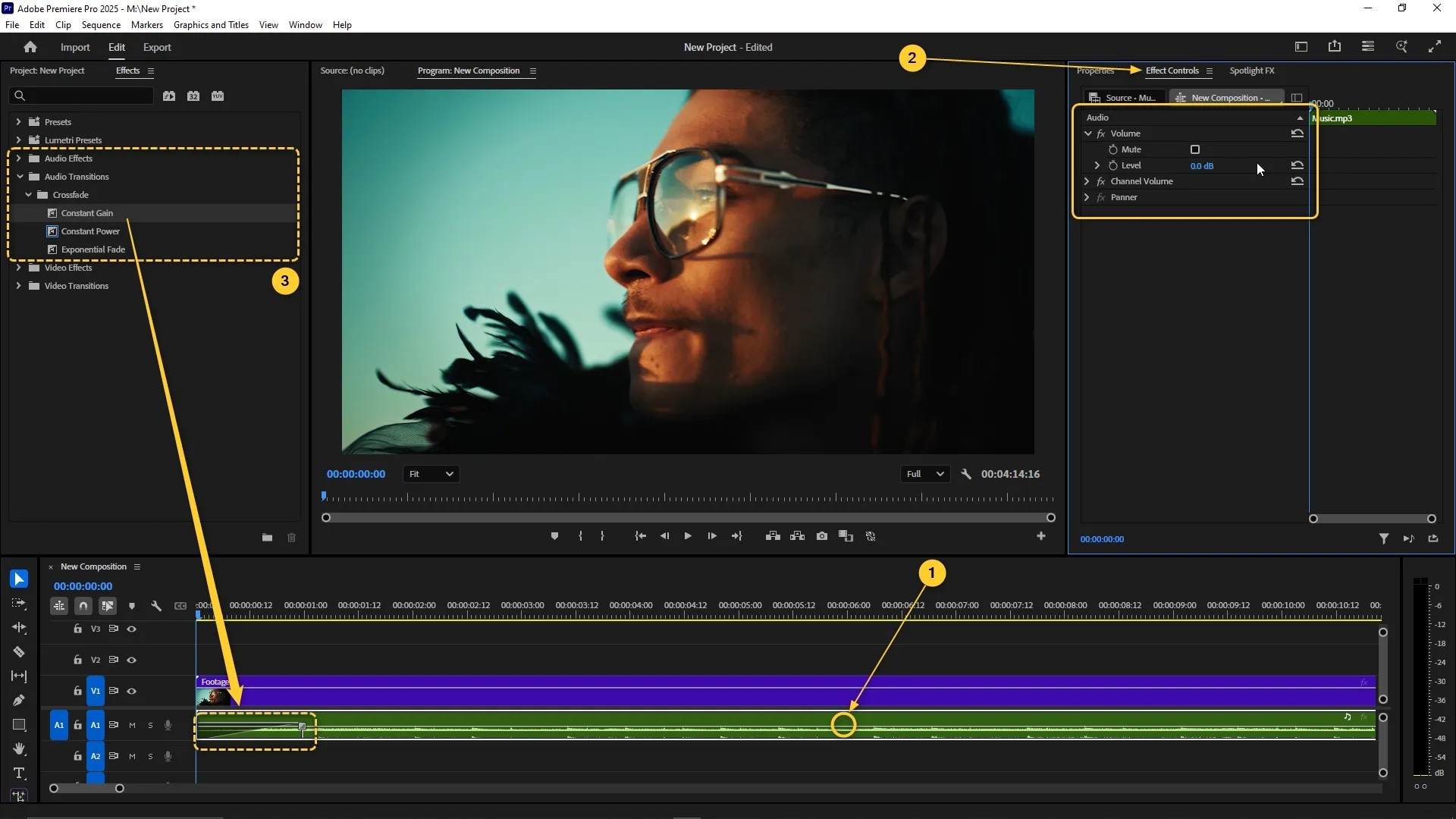
Task: Switch to the Export workspace tab
Action: (157, 47)
